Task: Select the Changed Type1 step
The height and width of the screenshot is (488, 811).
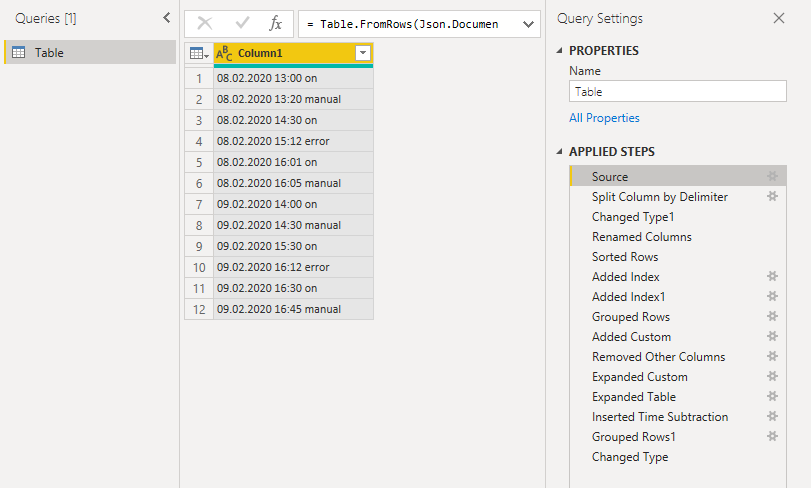Action: tap(678, 217)
